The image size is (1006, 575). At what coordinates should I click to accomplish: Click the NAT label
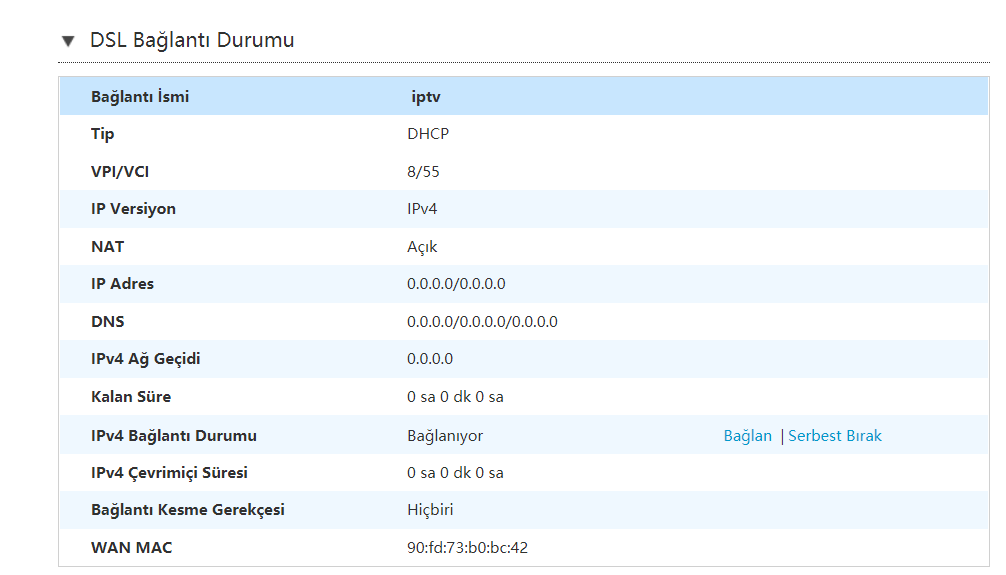click(107, 246)
